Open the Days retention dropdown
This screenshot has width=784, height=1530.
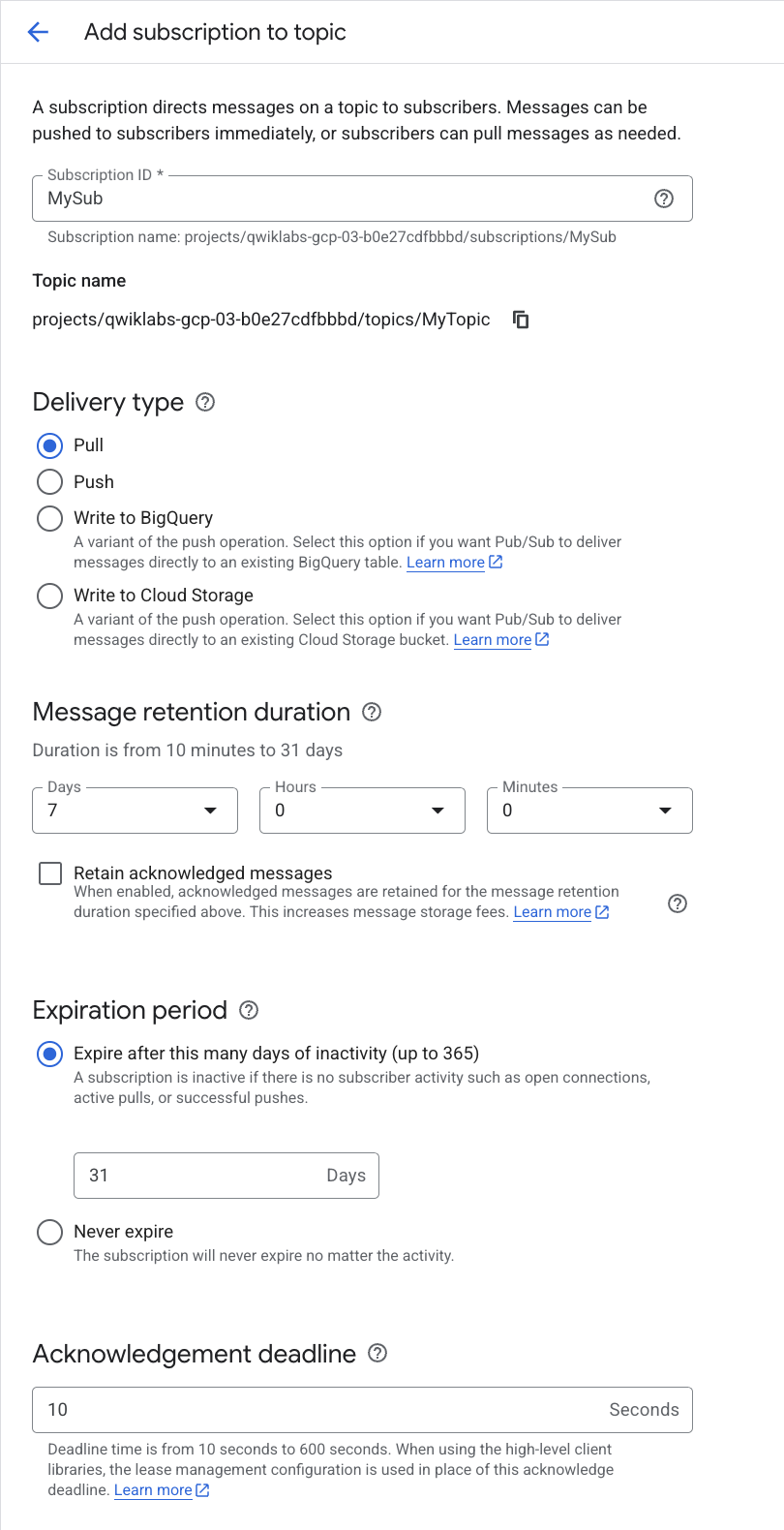point(211,811)
